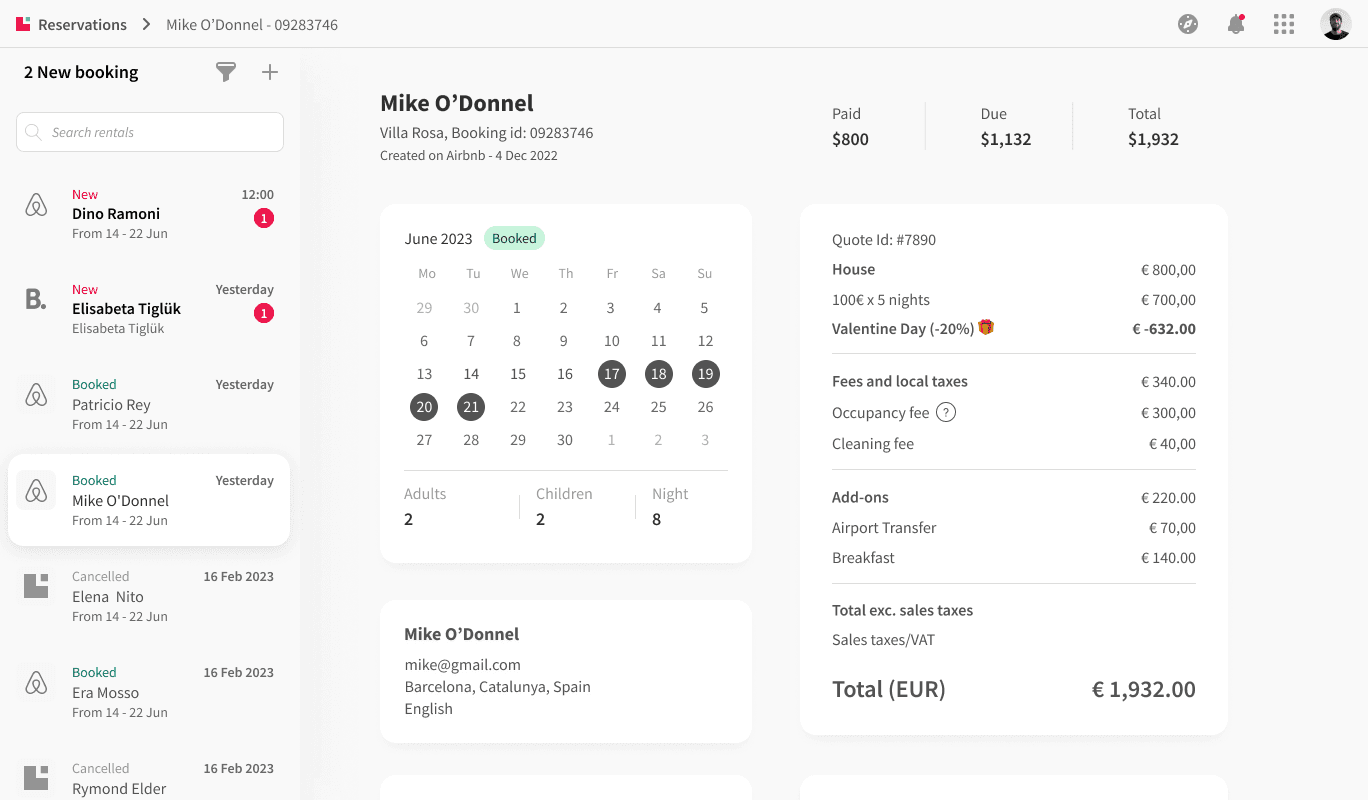
Task: Open the apps grid menu
Action: 1284,24
